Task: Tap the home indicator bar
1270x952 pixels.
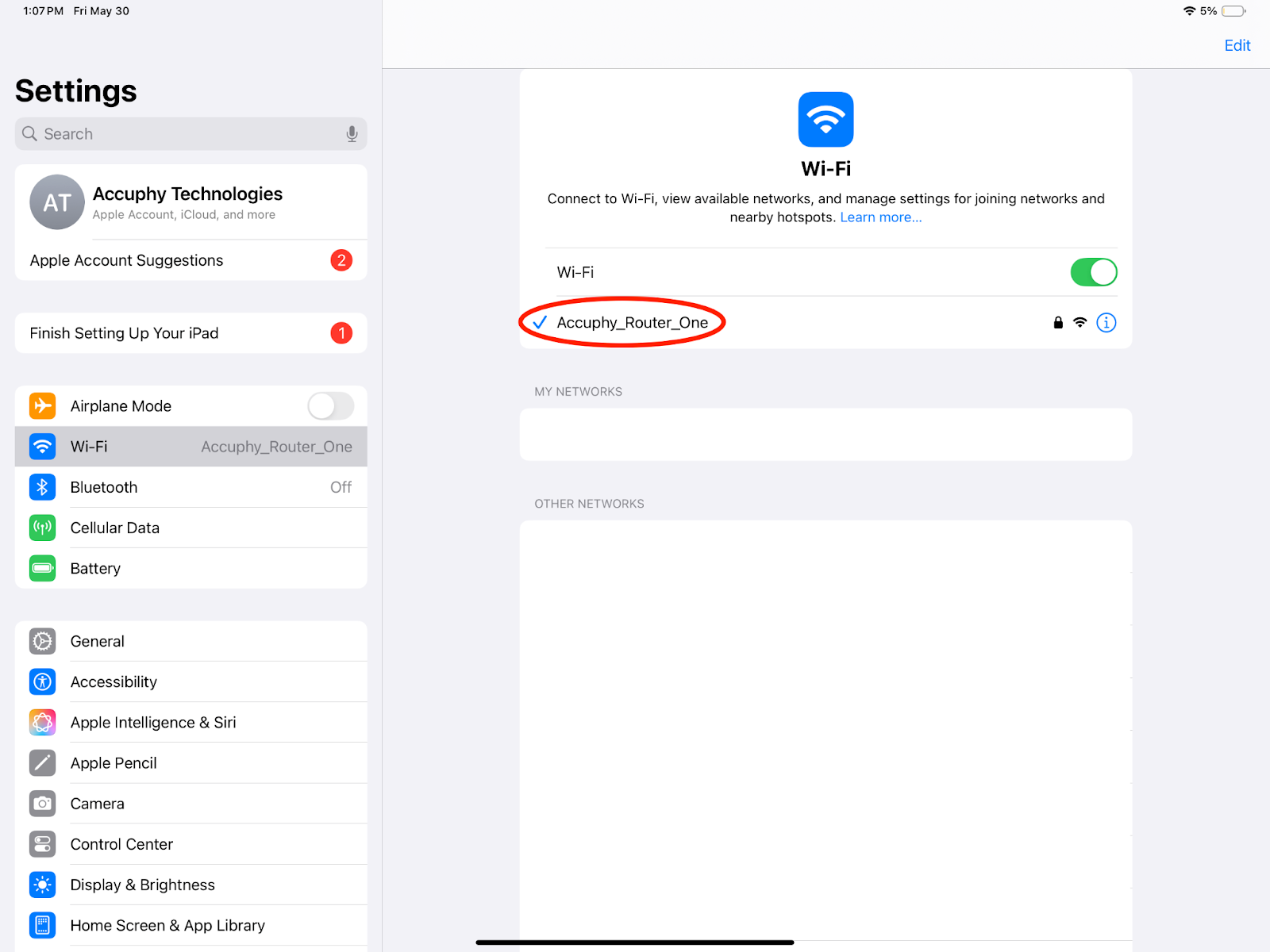Action: coord(635,942)
